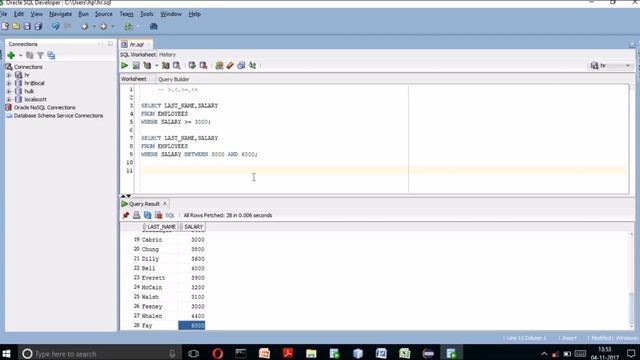
Task: Expand the hr connection node
Action: coord(9,75)
